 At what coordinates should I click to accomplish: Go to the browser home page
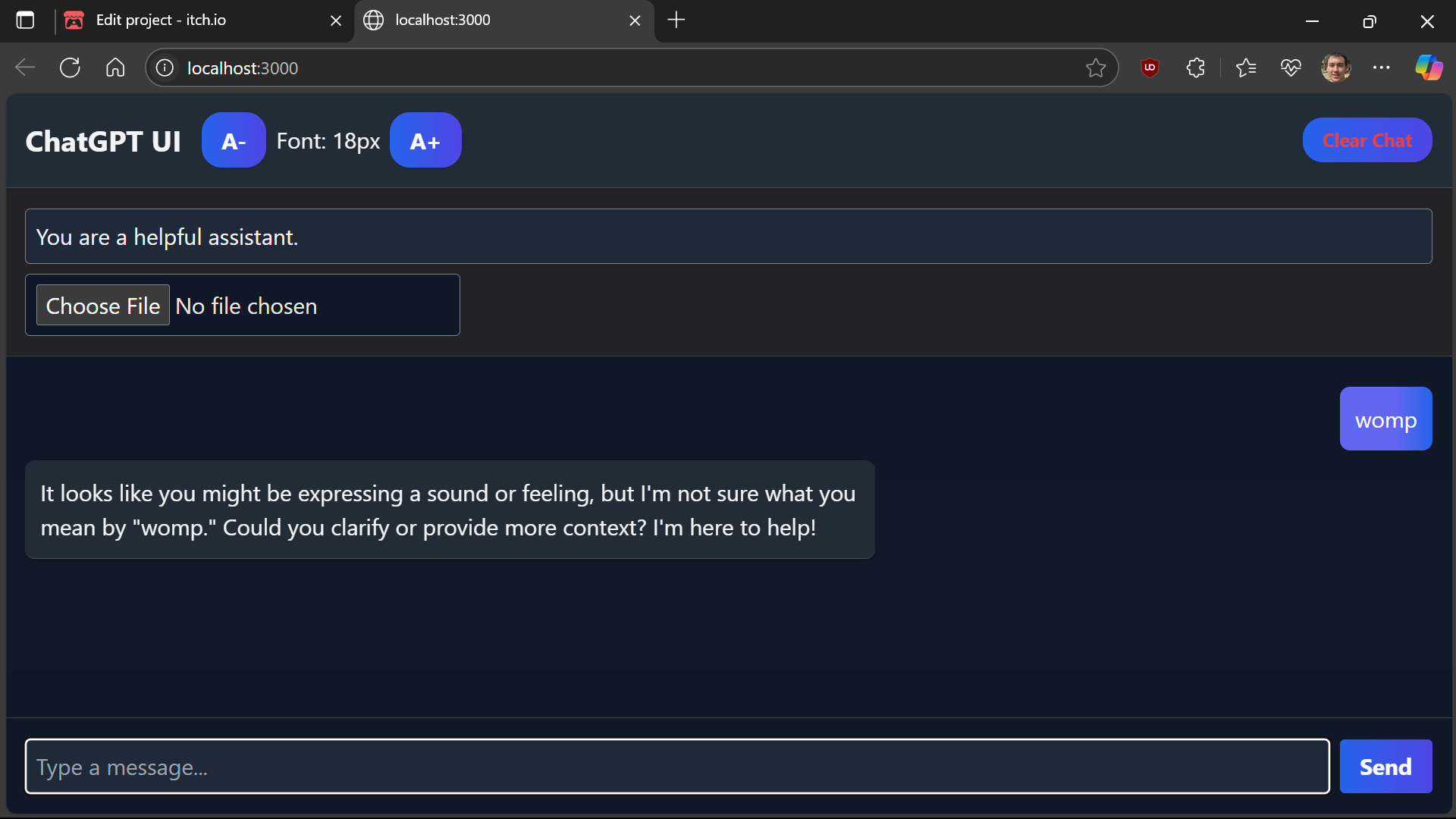pyautogui.click(x=115, y=67)
